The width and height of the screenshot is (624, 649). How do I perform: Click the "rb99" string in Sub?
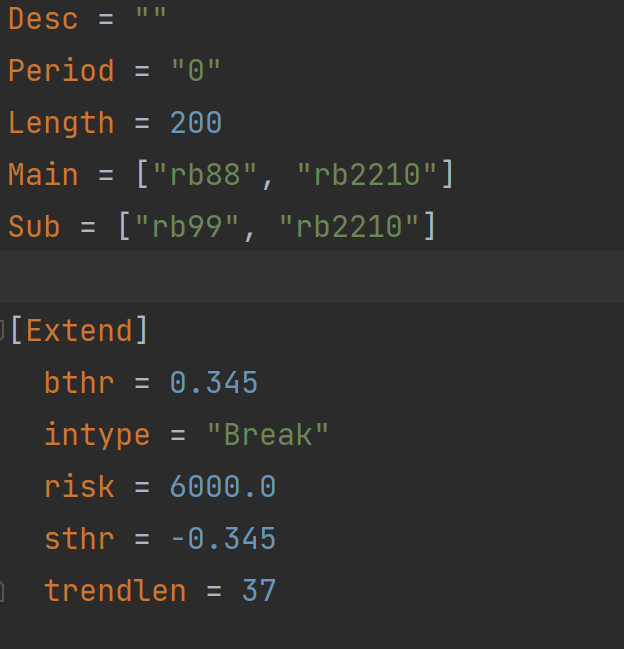[187, 226]
